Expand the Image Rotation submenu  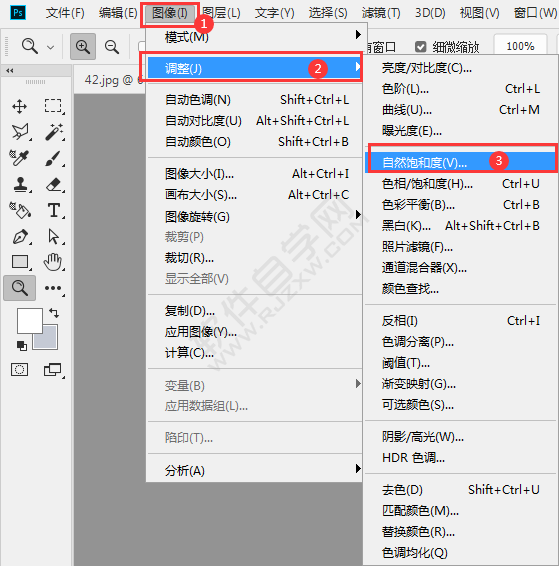255,217
